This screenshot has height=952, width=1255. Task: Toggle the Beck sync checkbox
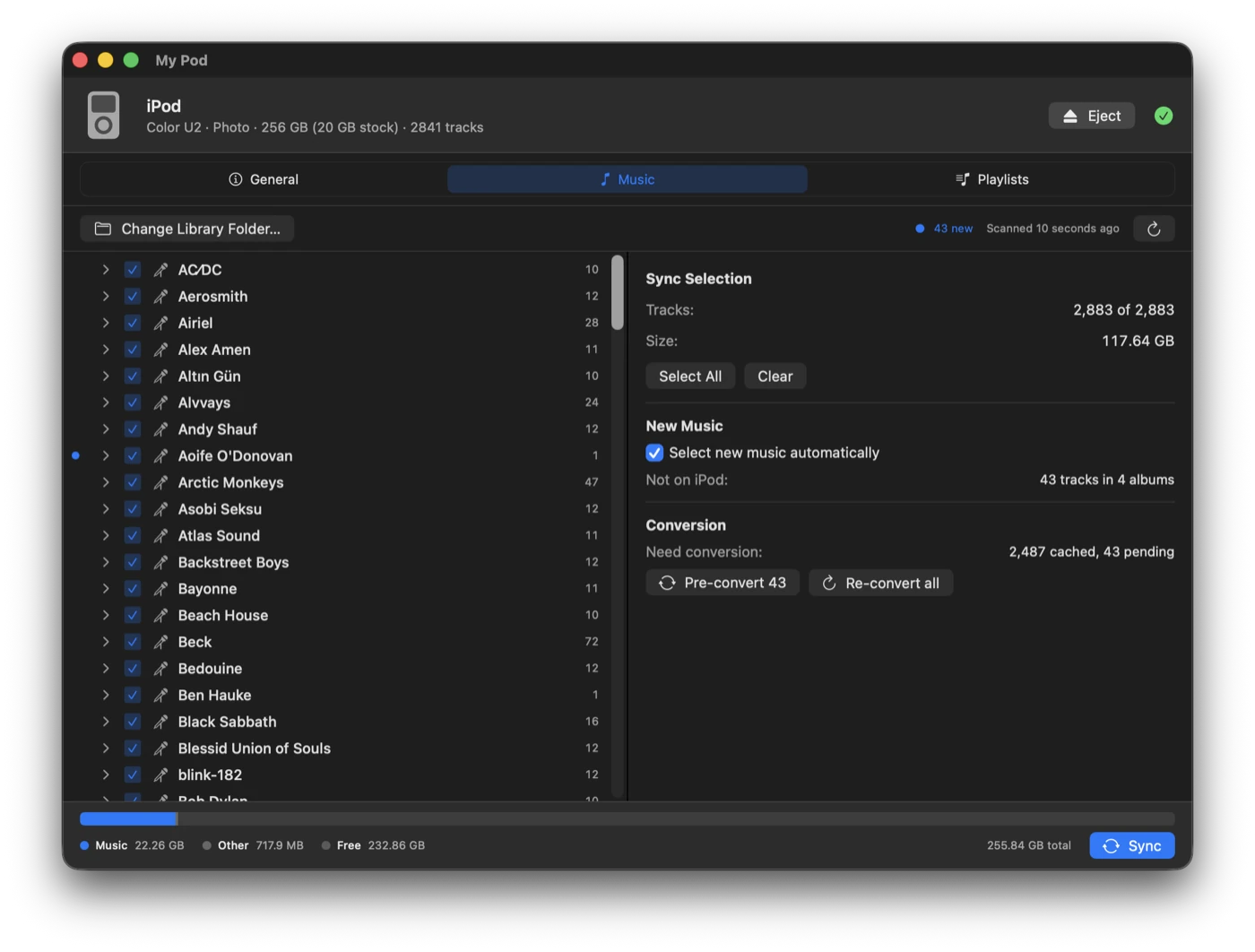pyautogui.click(x=133, y=642)
